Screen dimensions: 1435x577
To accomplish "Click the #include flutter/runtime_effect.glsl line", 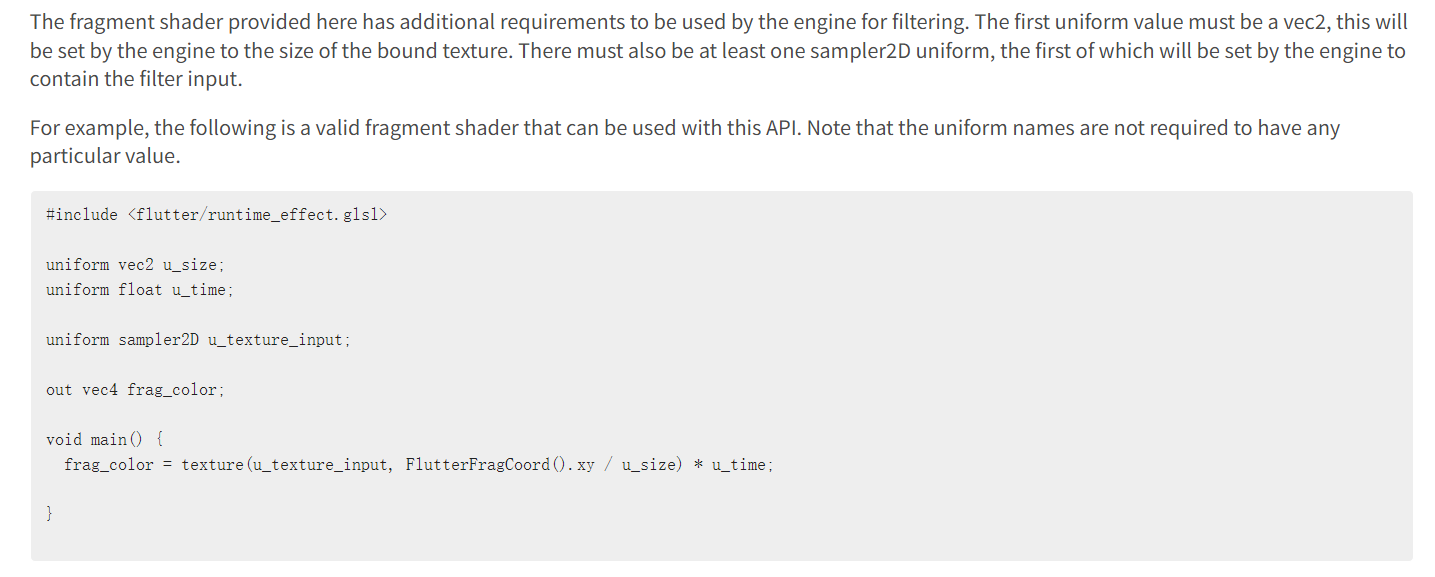I will point(216,214).
